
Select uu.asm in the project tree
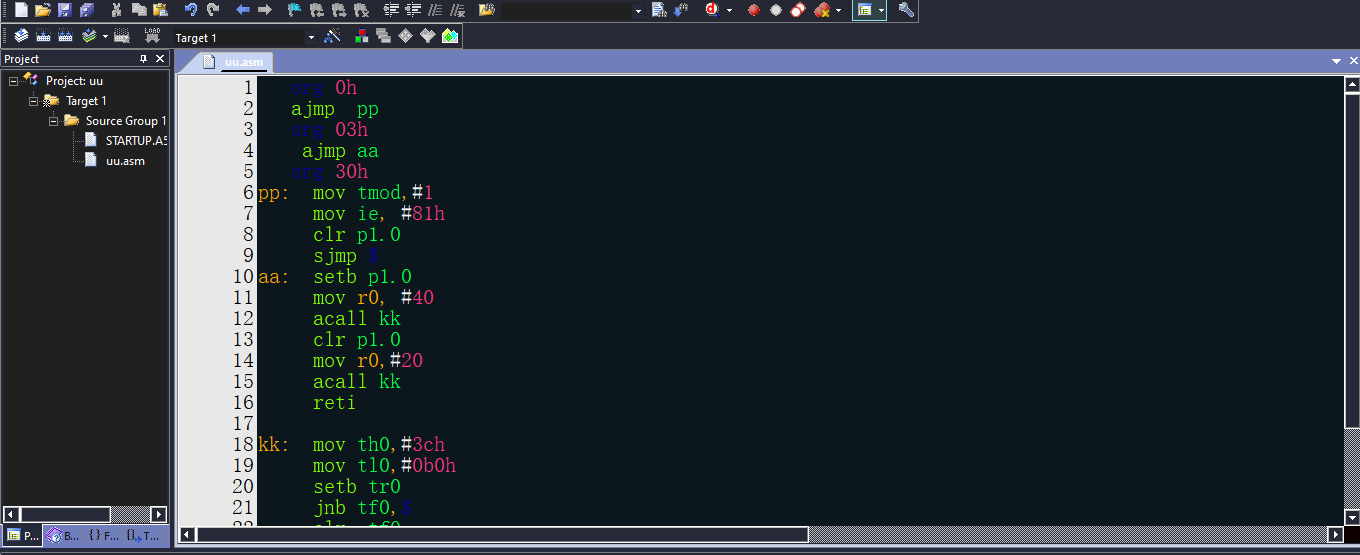(125, 160)
